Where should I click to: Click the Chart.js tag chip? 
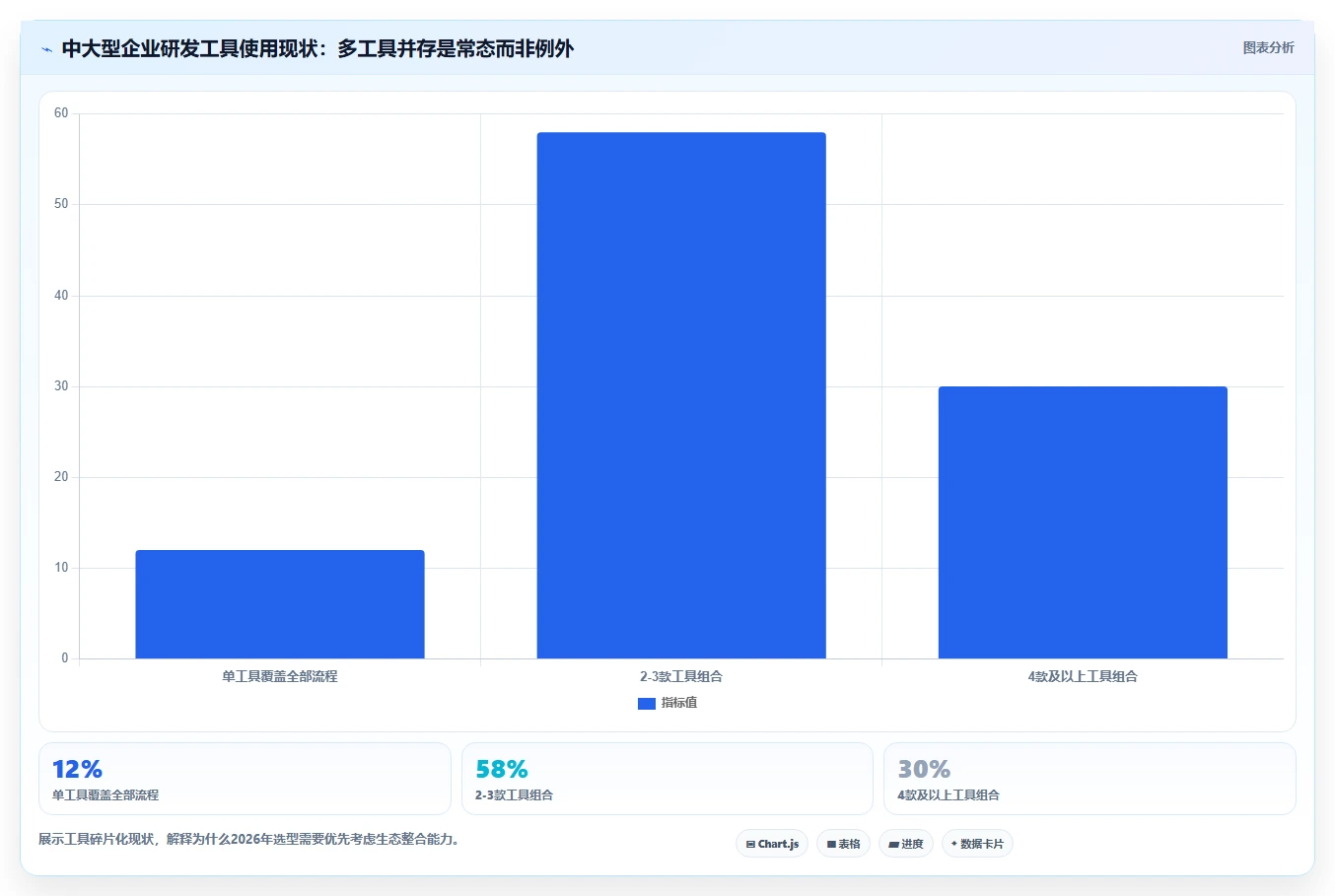click(x=772, y=844)
